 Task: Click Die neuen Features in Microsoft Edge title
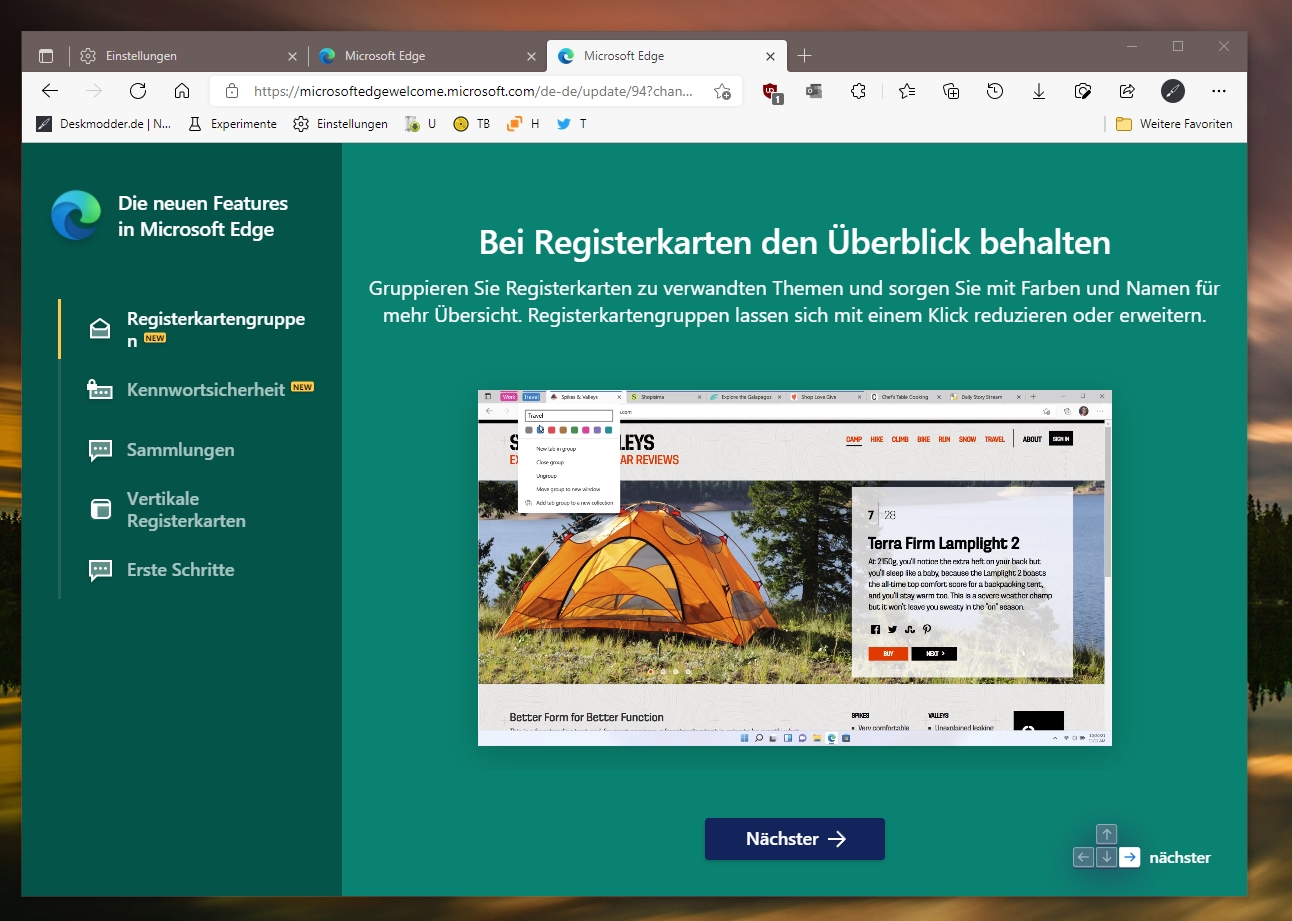click(203, 216)
